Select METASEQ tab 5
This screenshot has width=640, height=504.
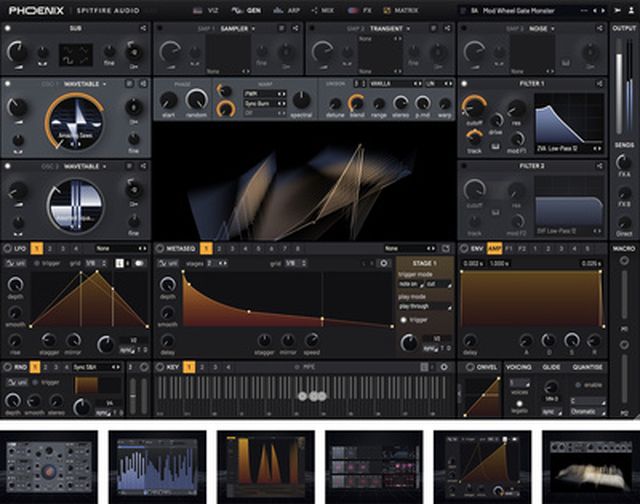[258, 249]
